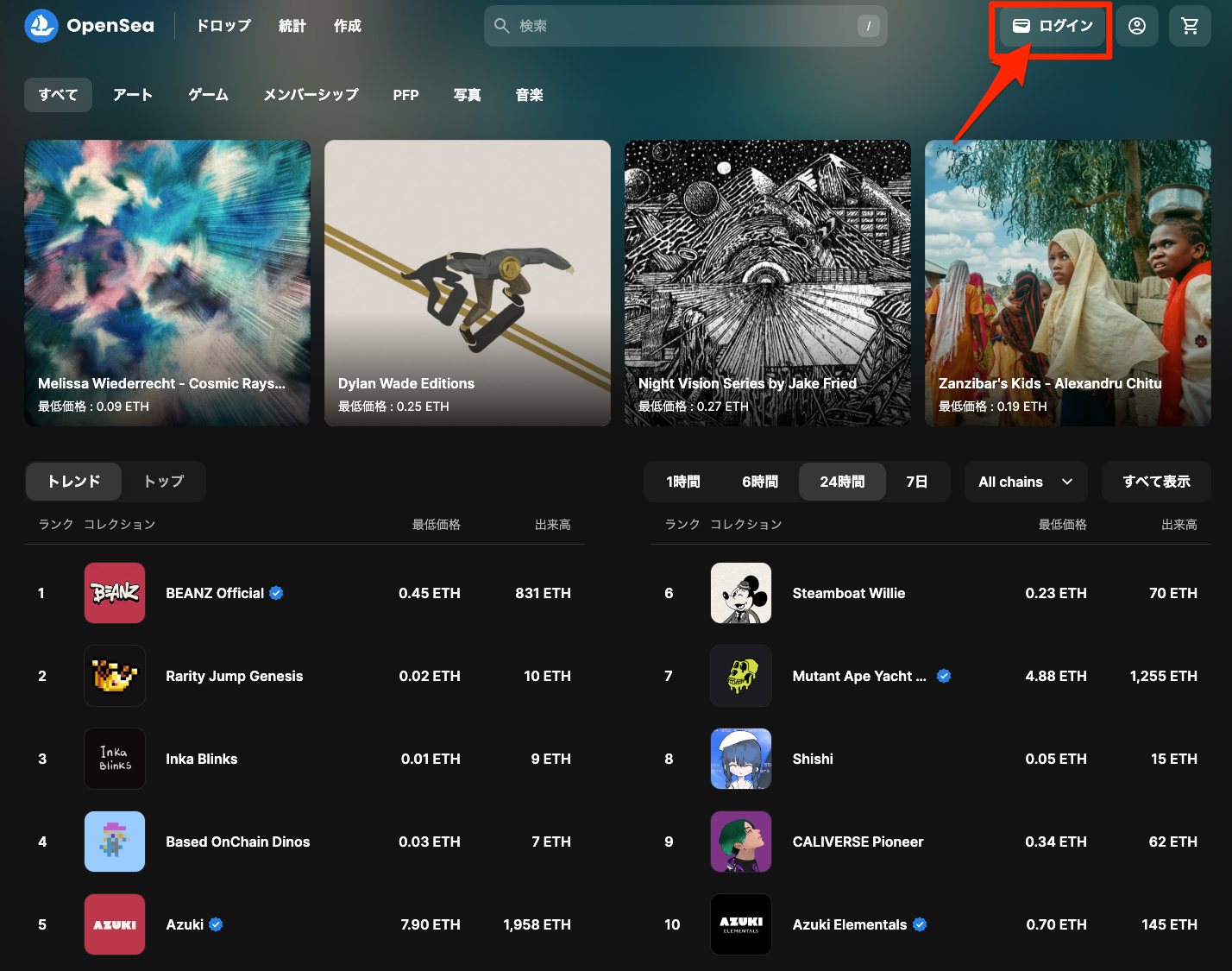Image resolution: width=1232 pixels, height=971 pixels.
Task: Click verified badge next to Azuki
Action: tap(216, 924)
